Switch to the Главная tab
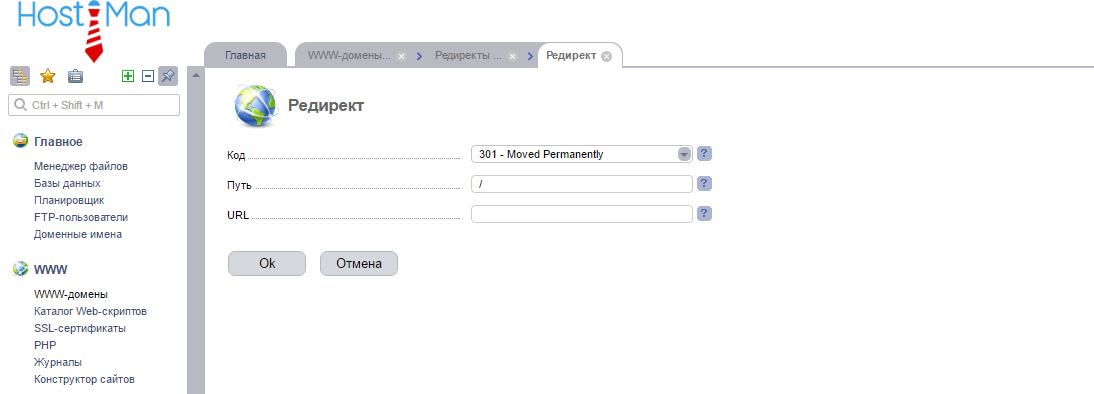 click(x=245, y=55)
